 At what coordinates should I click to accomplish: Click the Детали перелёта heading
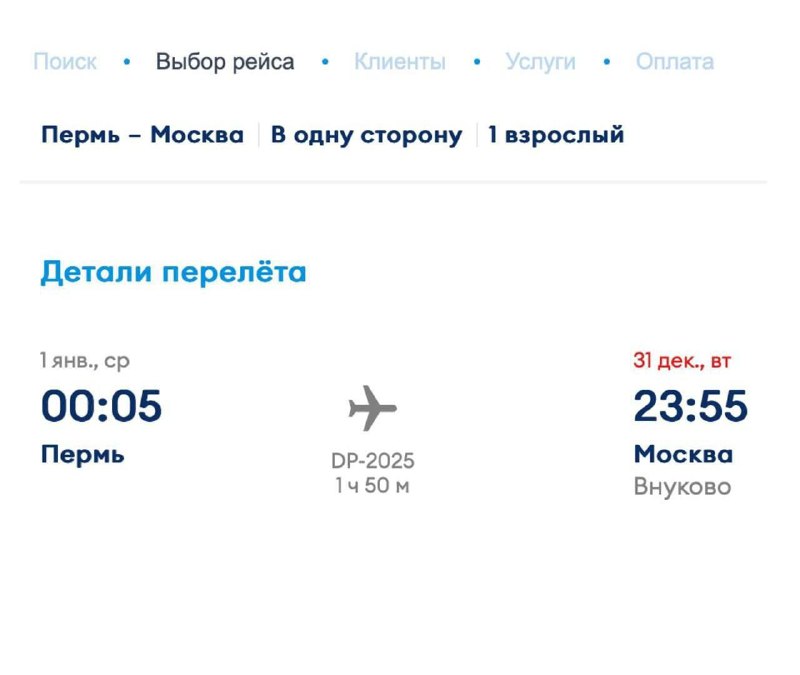coord(173,272)
